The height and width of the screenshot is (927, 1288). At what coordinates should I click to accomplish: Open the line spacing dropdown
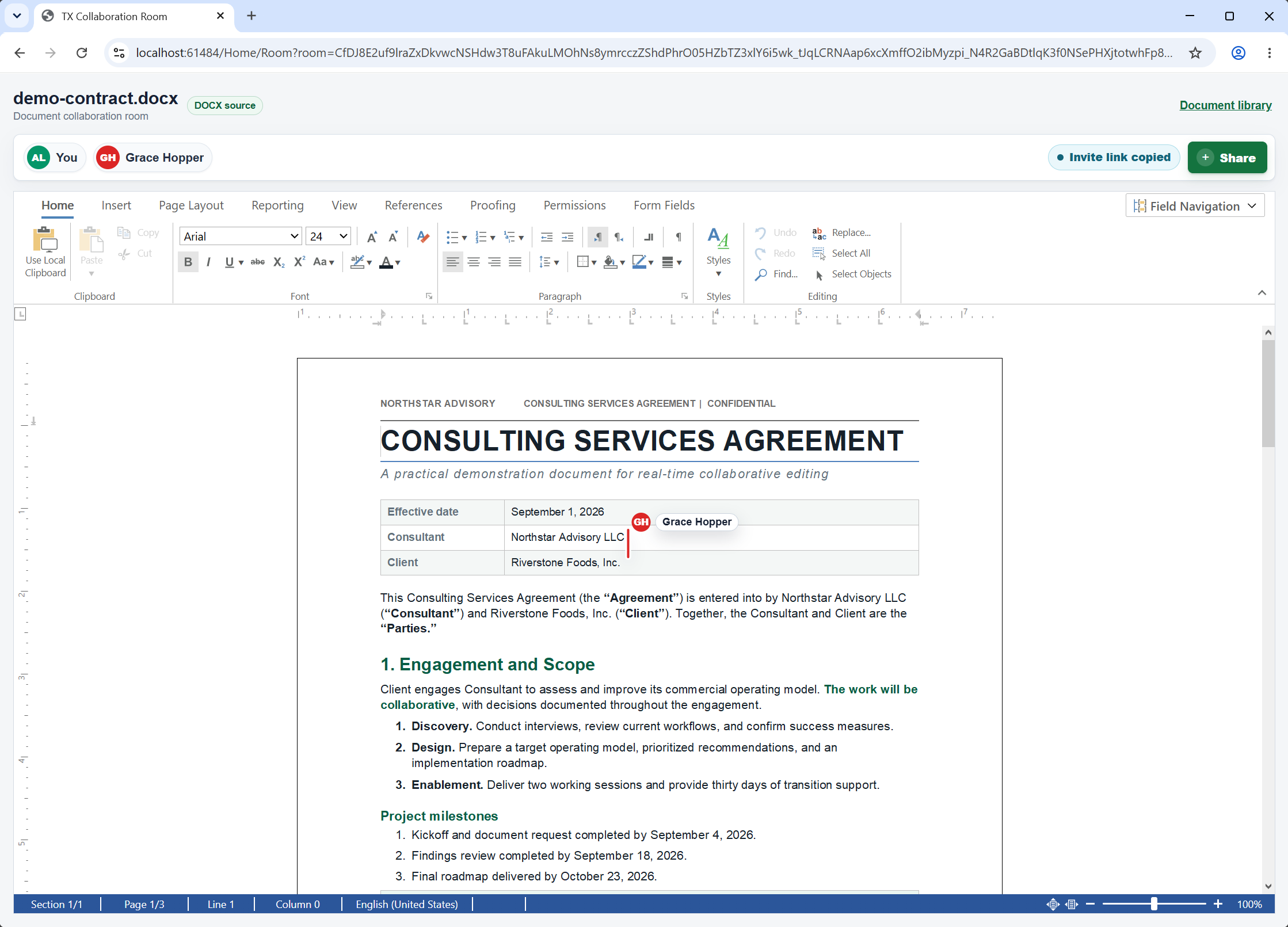[549, 262]
